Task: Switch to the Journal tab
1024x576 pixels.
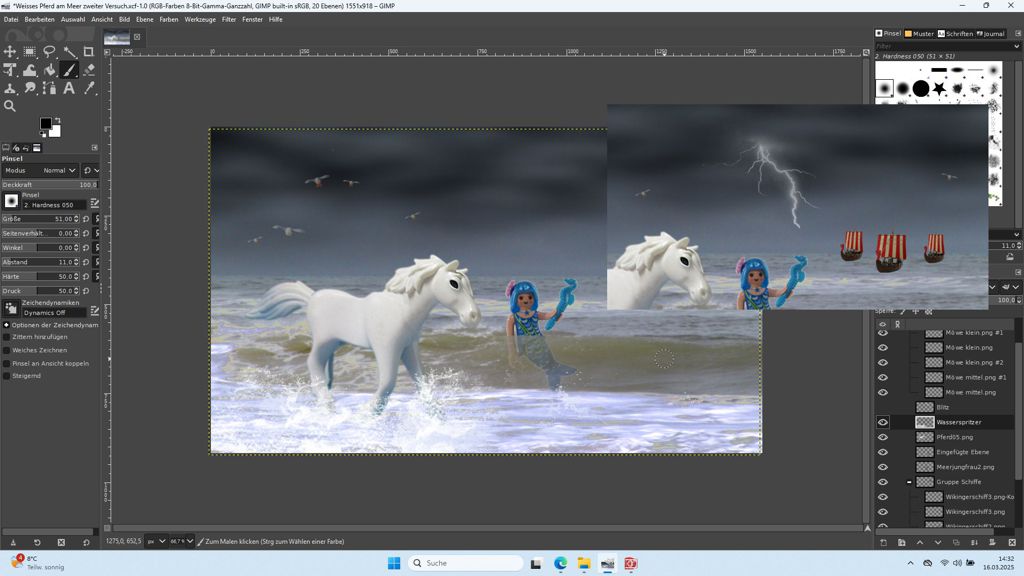Action: [990, 33]
